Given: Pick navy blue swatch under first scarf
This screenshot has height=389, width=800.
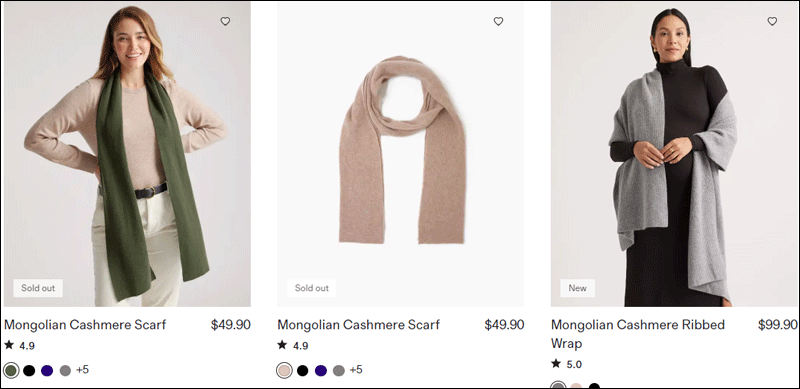Looking at the screenshot, I should coord(47,371).
